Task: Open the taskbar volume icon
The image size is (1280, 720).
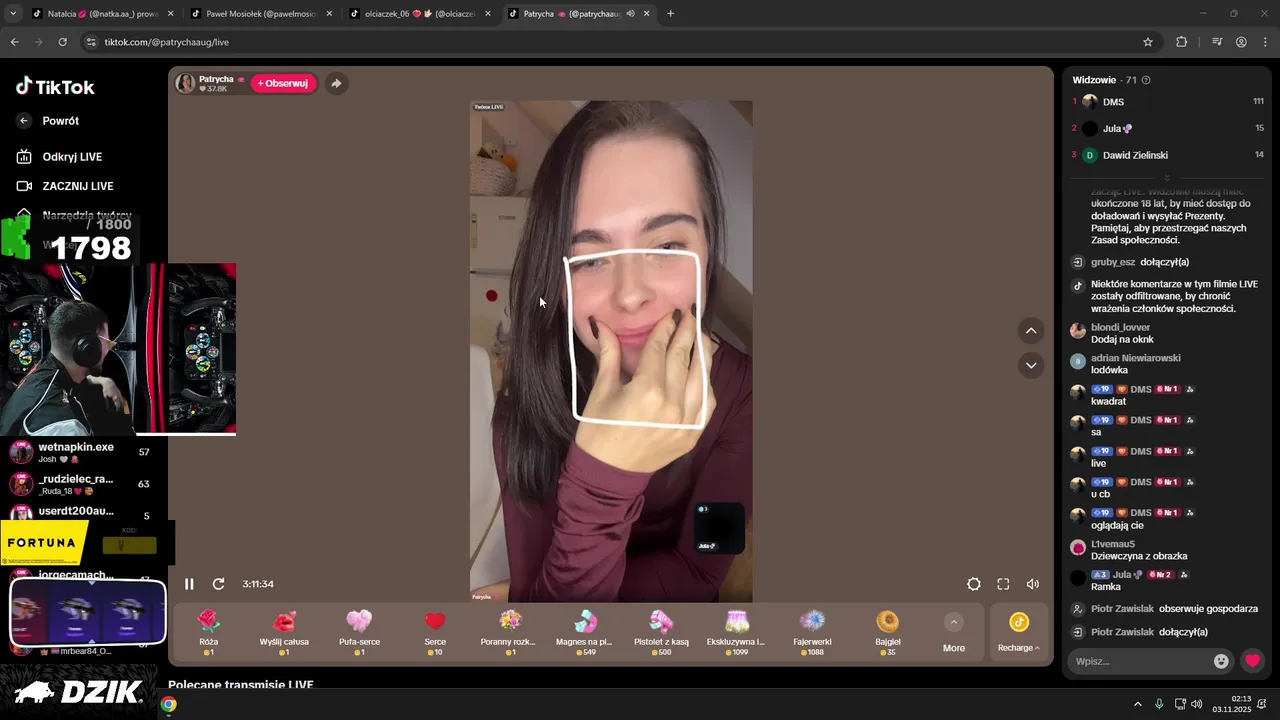Action: click(1196, 704)
